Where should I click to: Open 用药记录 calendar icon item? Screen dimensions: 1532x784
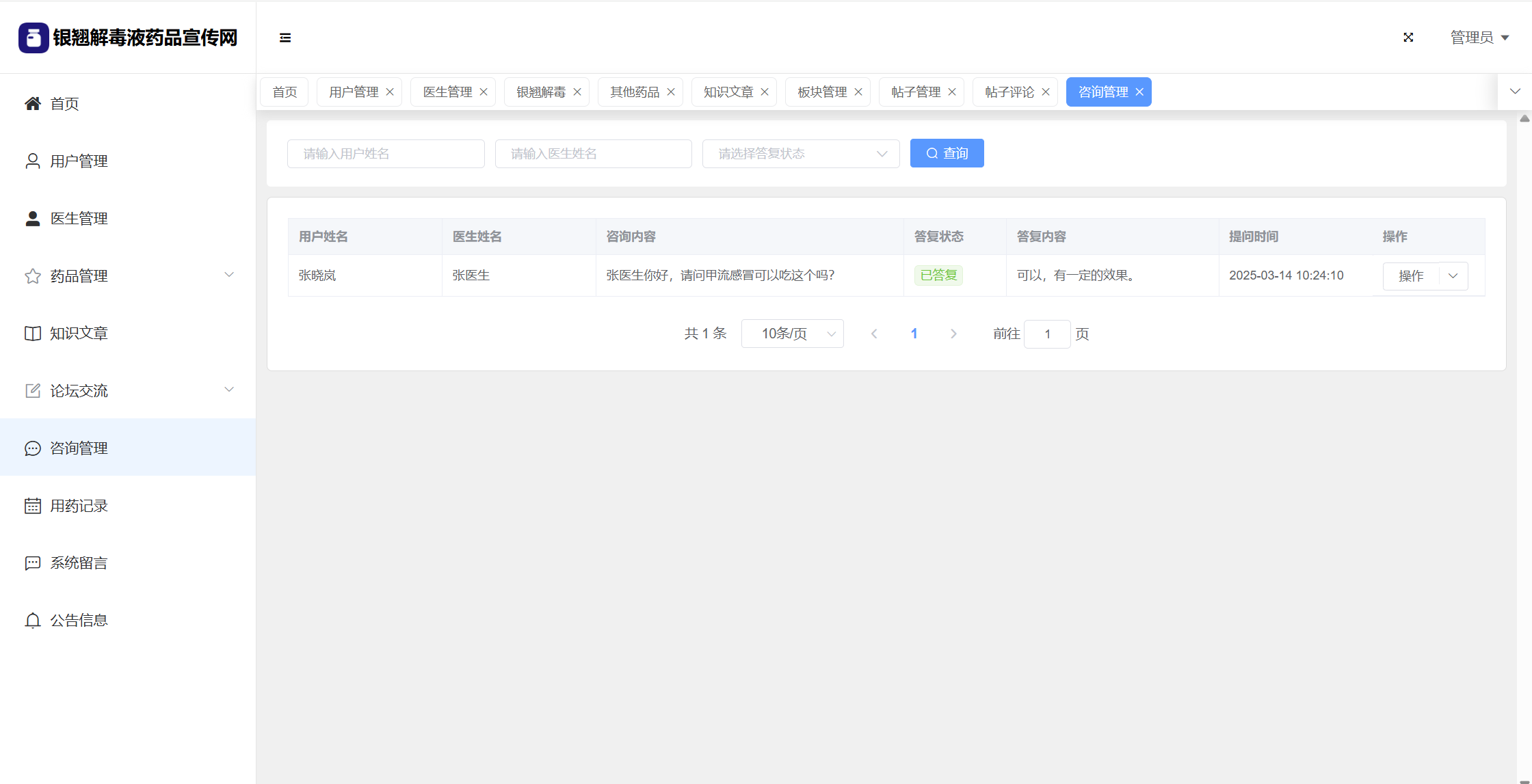(x=33, y=506)
